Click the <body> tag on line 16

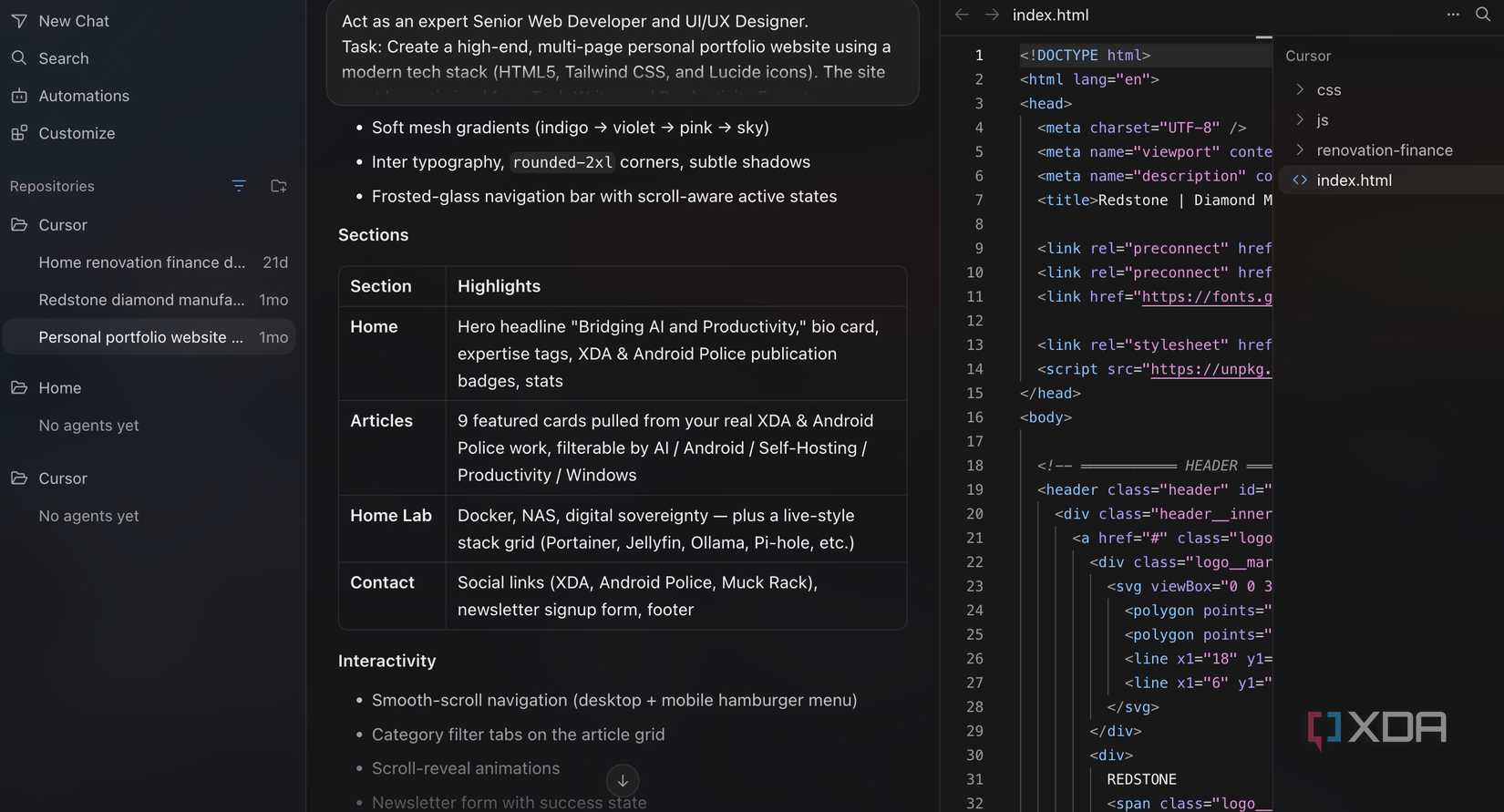(x=1046, y=417)
